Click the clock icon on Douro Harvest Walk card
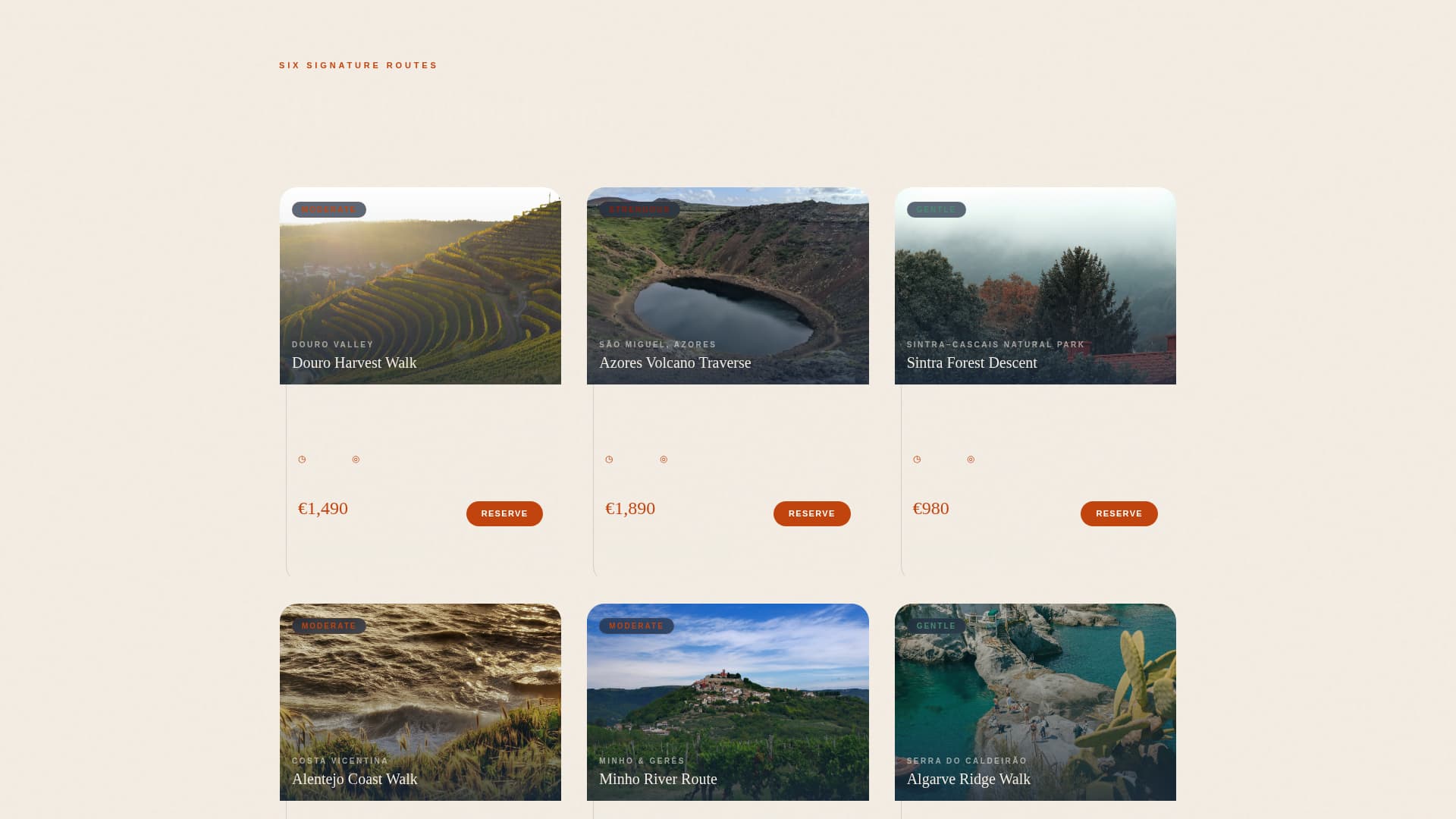 coord(301,460)
